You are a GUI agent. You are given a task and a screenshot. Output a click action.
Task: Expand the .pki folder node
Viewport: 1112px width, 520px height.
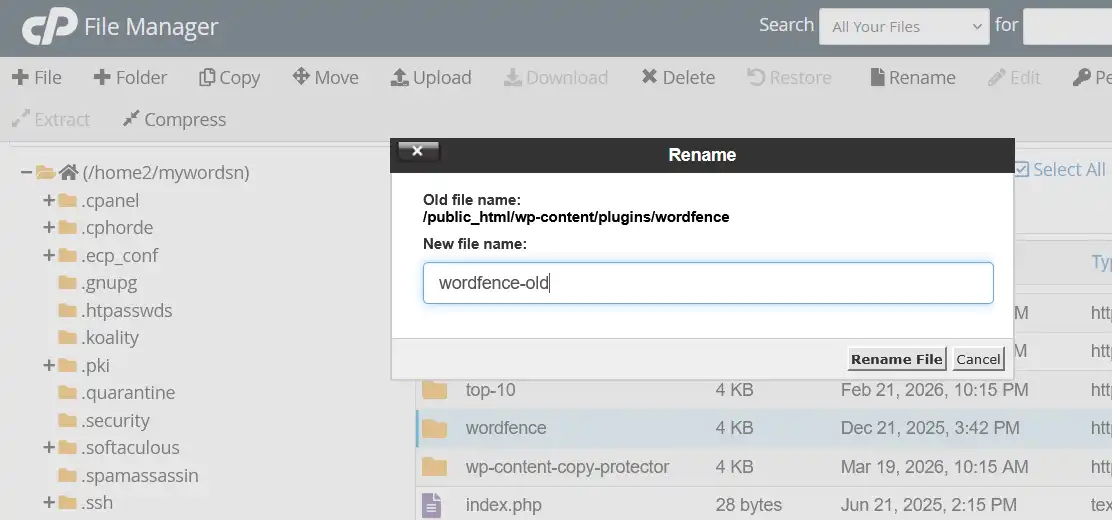(x=49, y=365)
